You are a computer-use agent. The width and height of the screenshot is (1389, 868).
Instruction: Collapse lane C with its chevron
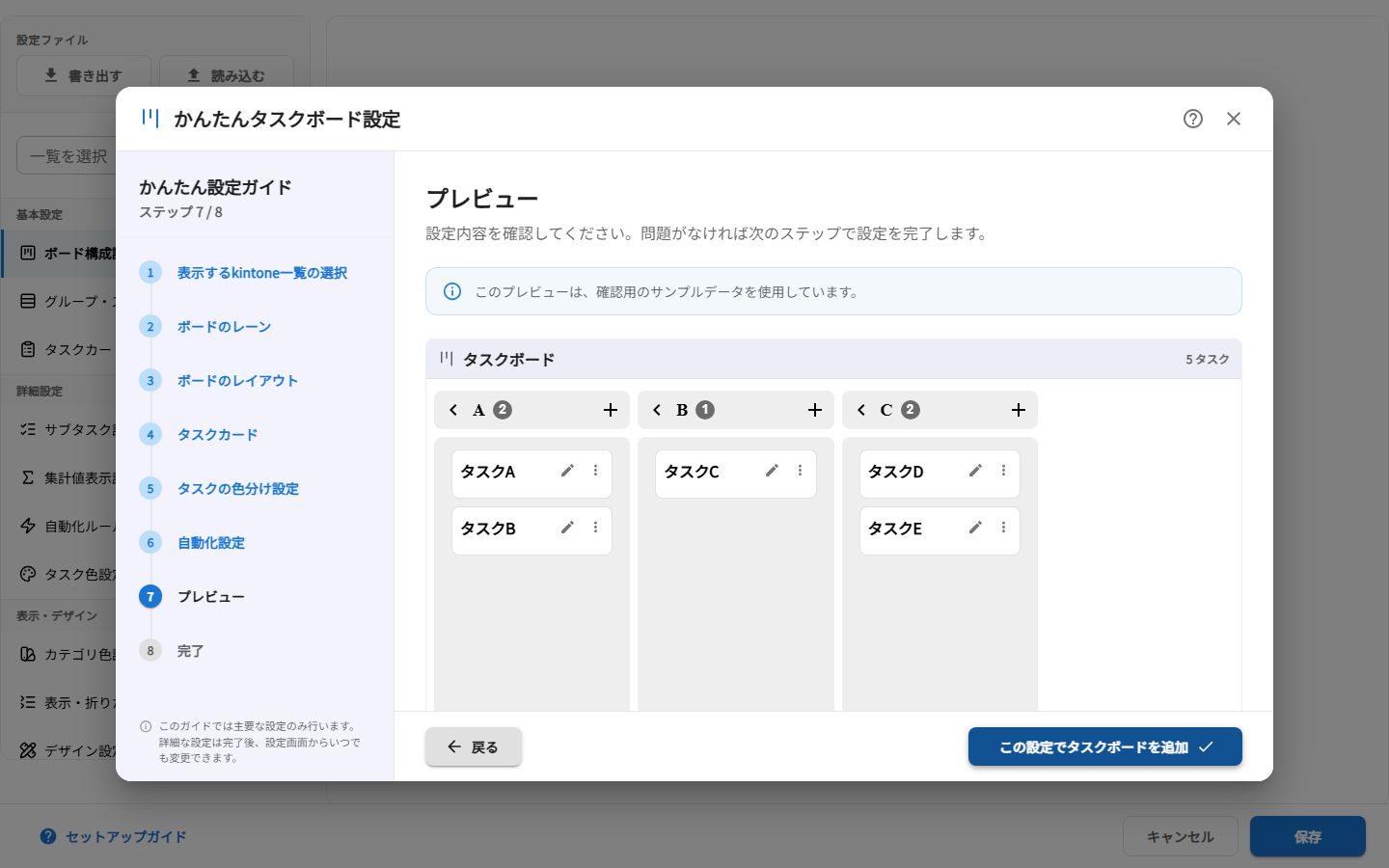(861, 410)
